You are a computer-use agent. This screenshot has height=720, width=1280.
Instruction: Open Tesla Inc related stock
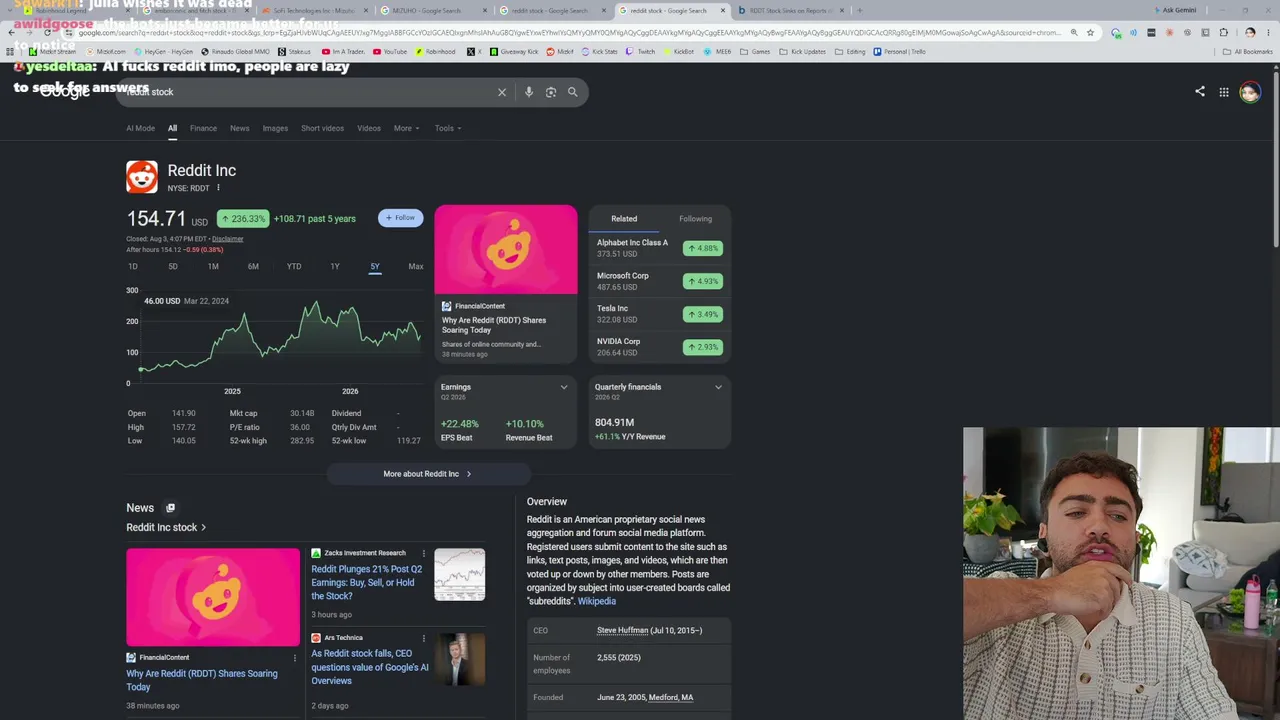tap(659, 314)
